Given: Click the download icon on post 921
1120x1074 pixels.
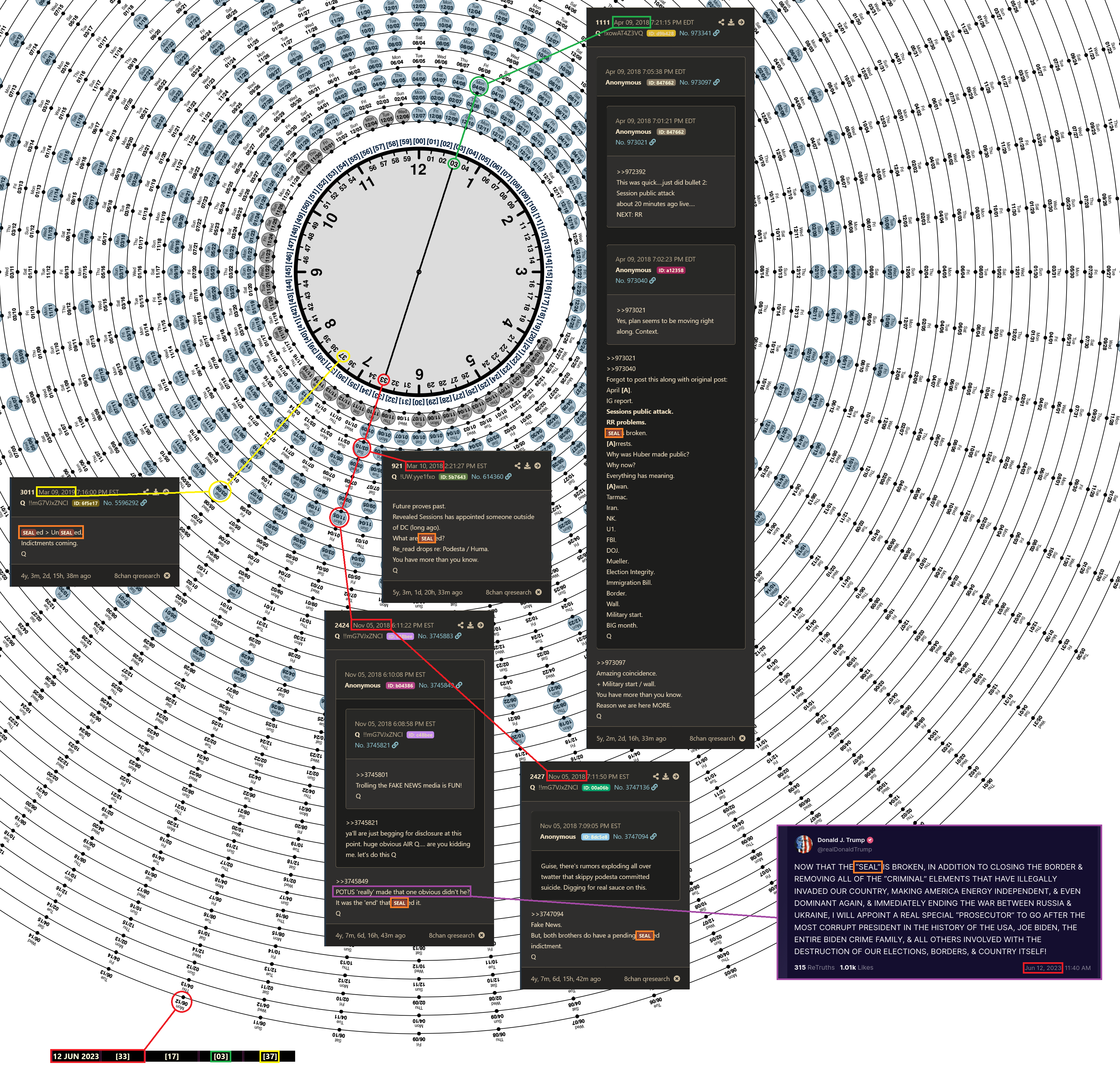Looking at the screenshot, I should pos(527,466).
